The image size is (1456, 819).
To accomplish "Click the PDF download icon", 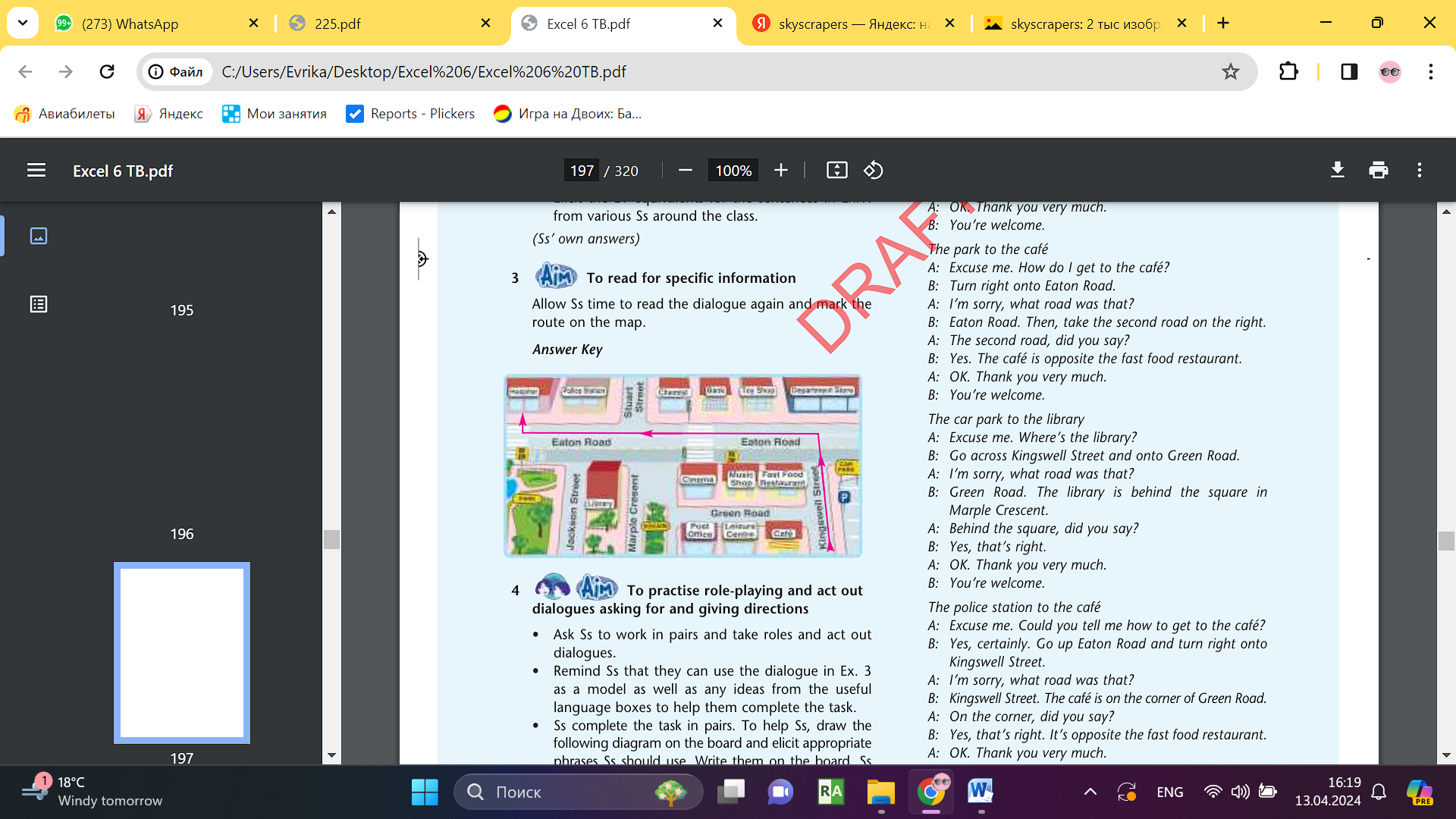I will click(1338, 170).
